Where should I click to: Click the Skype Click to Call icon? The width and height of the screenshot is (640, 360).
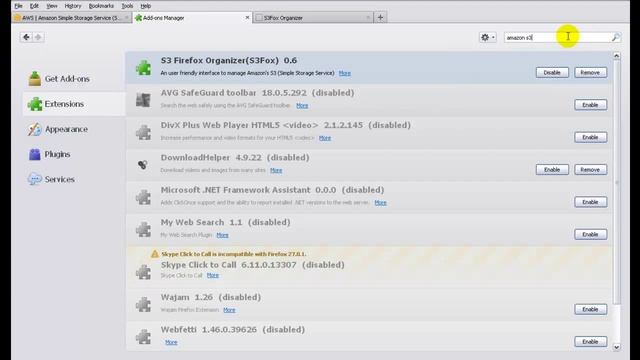point(143,271)
